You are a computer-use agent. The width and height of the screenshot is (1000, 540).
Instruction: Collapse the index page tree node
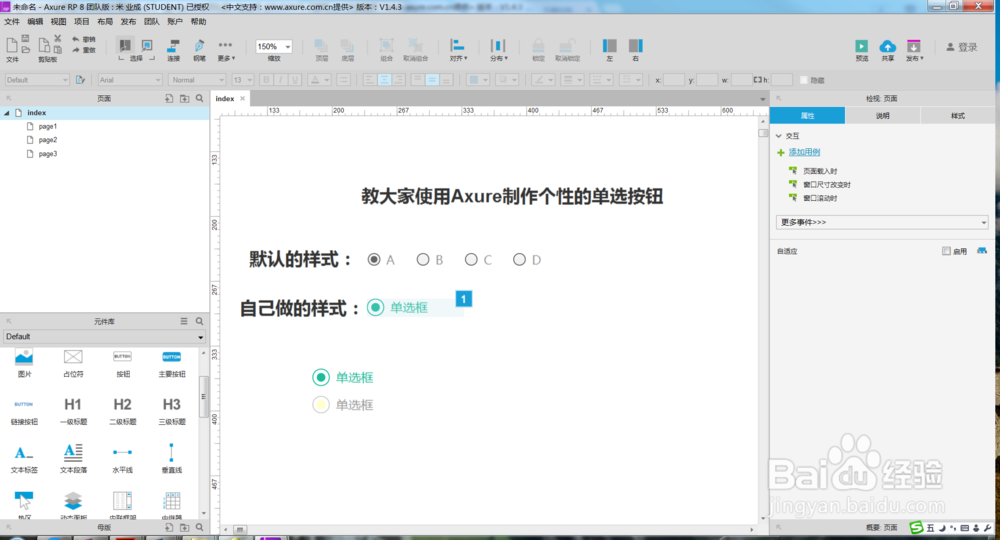(7, 113)
